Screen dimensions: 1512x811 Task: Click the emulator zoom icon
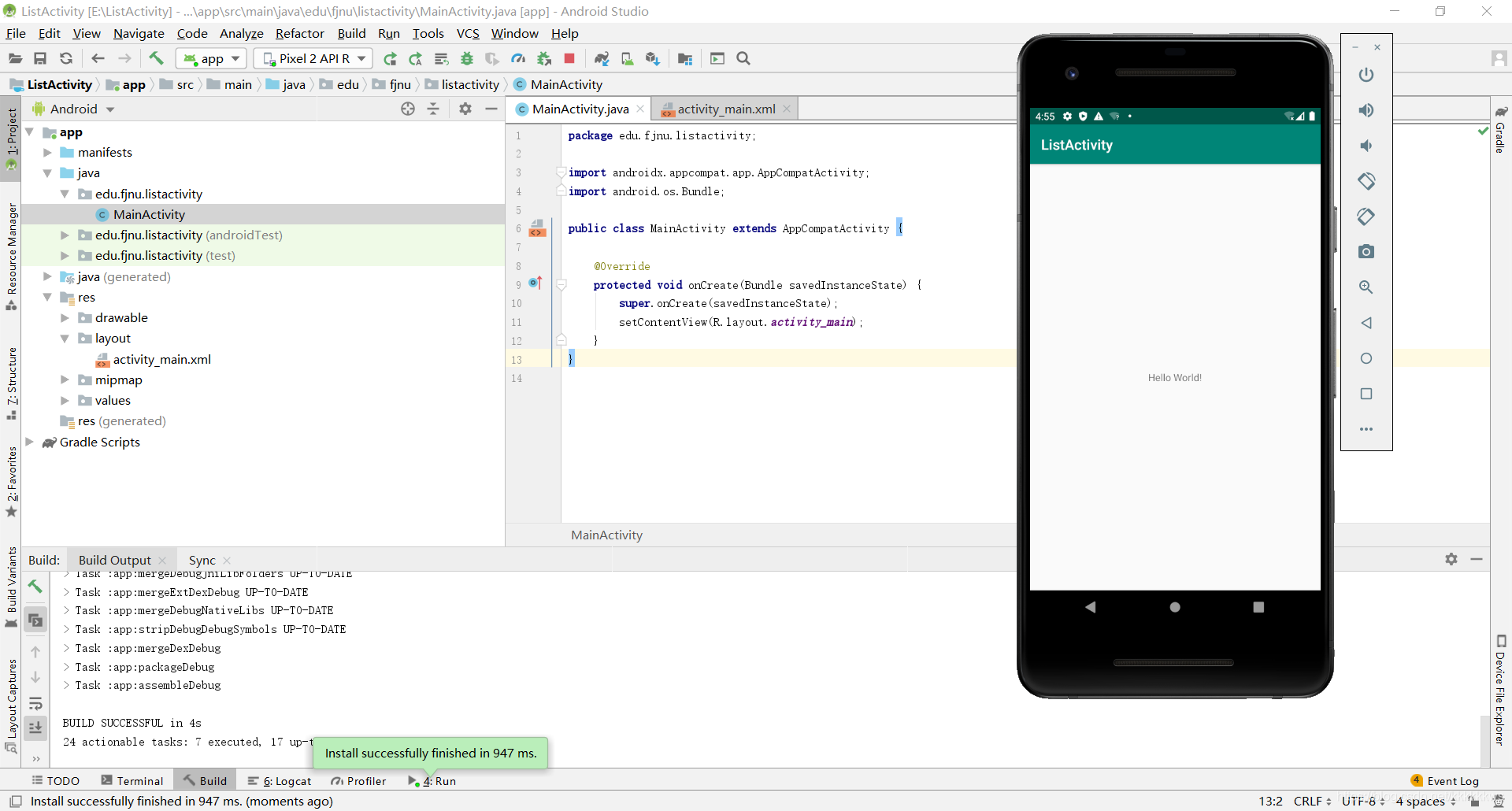[1366, 287]
